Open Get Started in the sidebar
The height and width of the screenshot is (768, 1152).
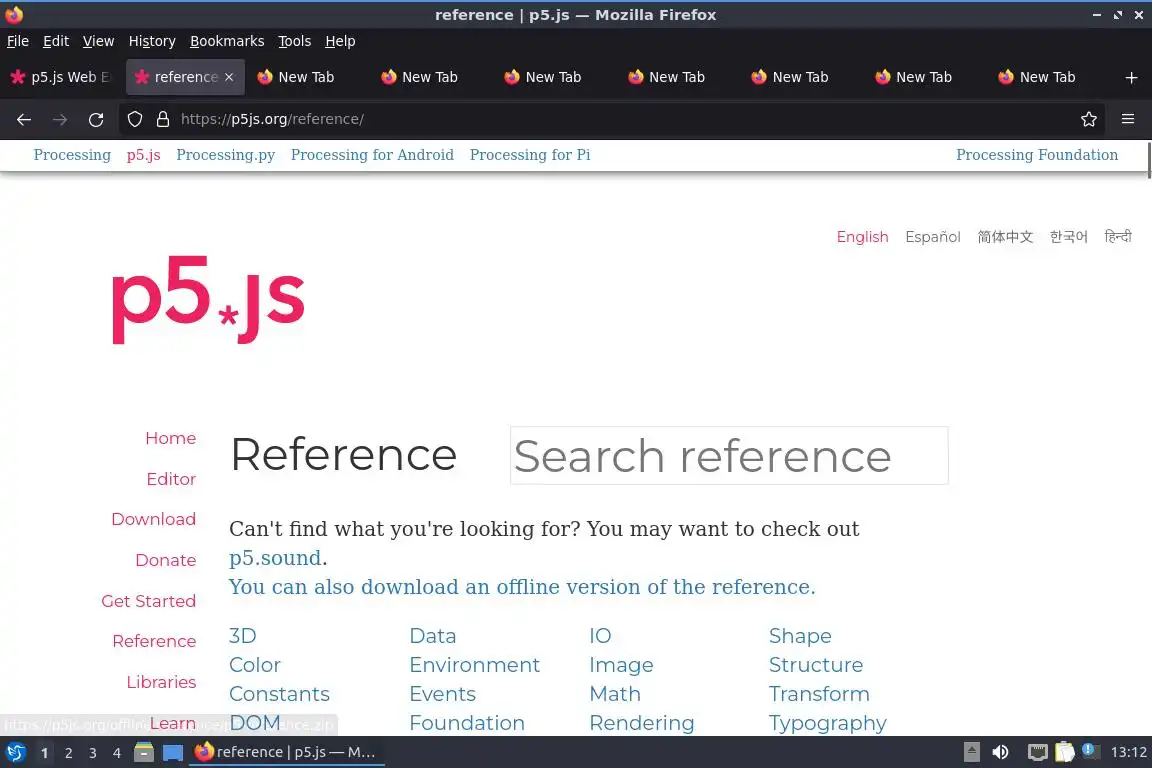148,601
